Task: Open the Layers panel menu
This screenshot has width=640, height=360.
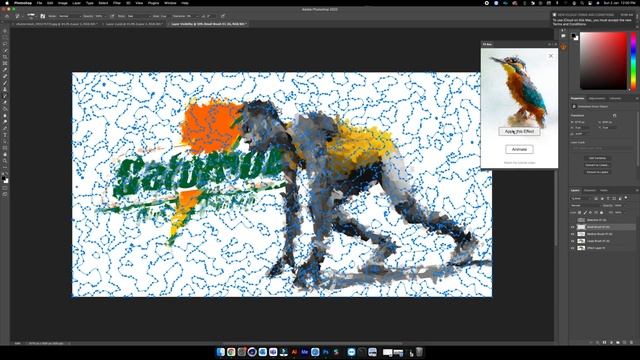Action: (637, 190)
